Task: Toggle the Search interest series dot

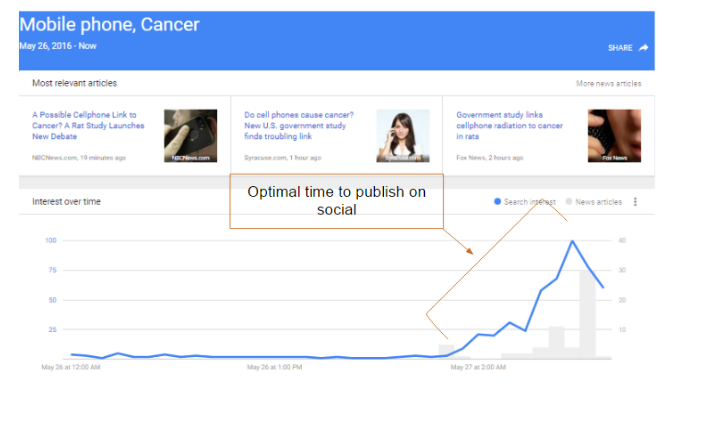Action: point(498,202)
